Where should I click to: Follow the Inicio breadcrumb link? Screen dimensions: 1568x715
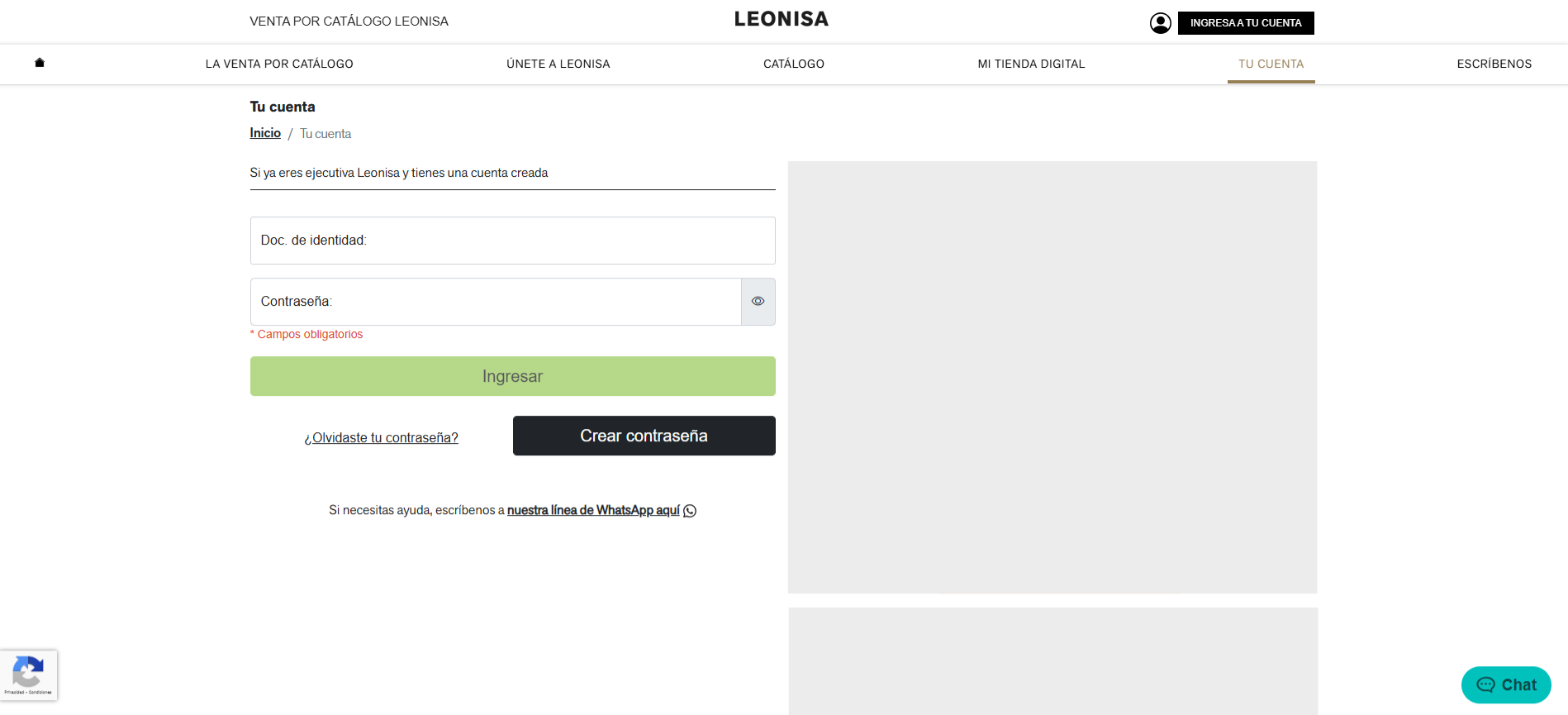(265, 133)
